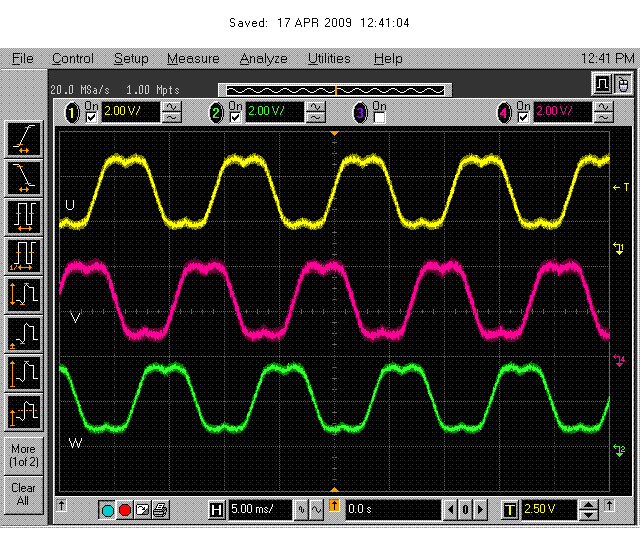Click the printer icon in bottom toolbar

(x=160, y=510)
